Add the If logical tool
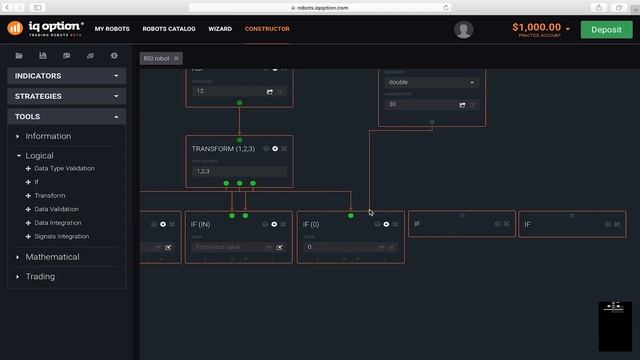The image size is (640, 360). pos(32,182)
